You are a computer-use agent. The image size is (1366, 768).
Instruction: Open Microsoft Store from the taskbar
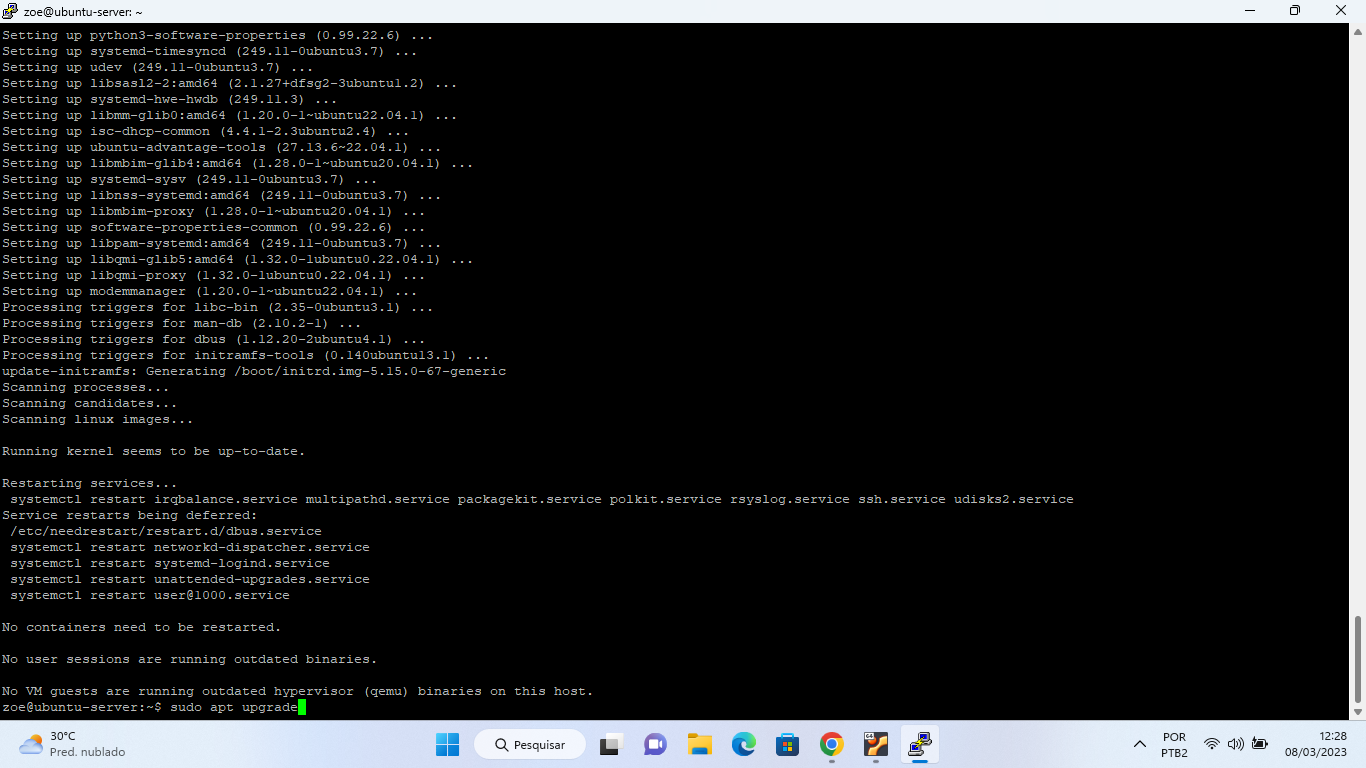(787, 745)
